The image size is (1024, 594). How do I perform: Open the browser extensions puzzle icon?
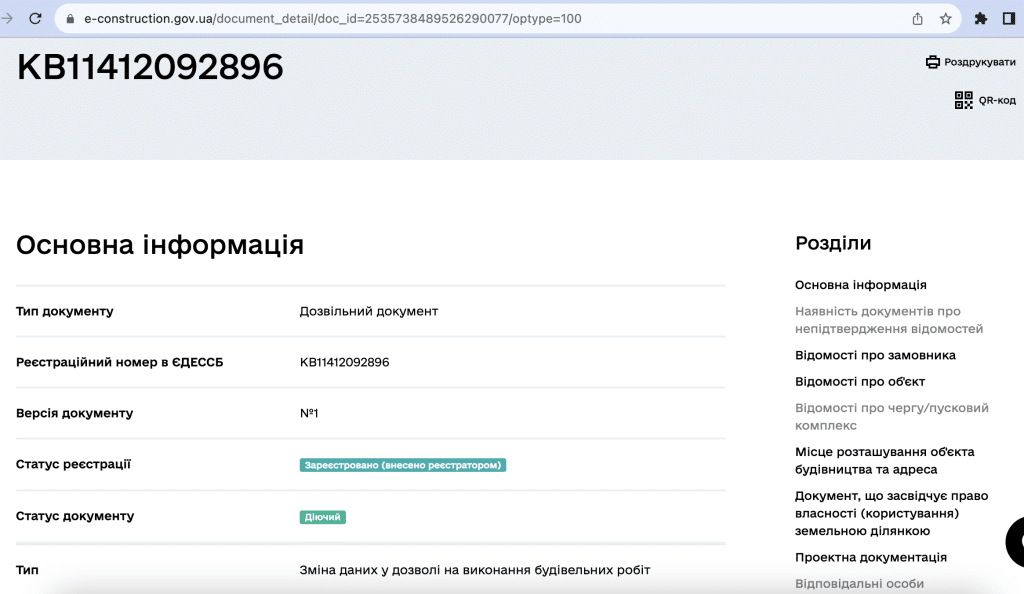981,19
